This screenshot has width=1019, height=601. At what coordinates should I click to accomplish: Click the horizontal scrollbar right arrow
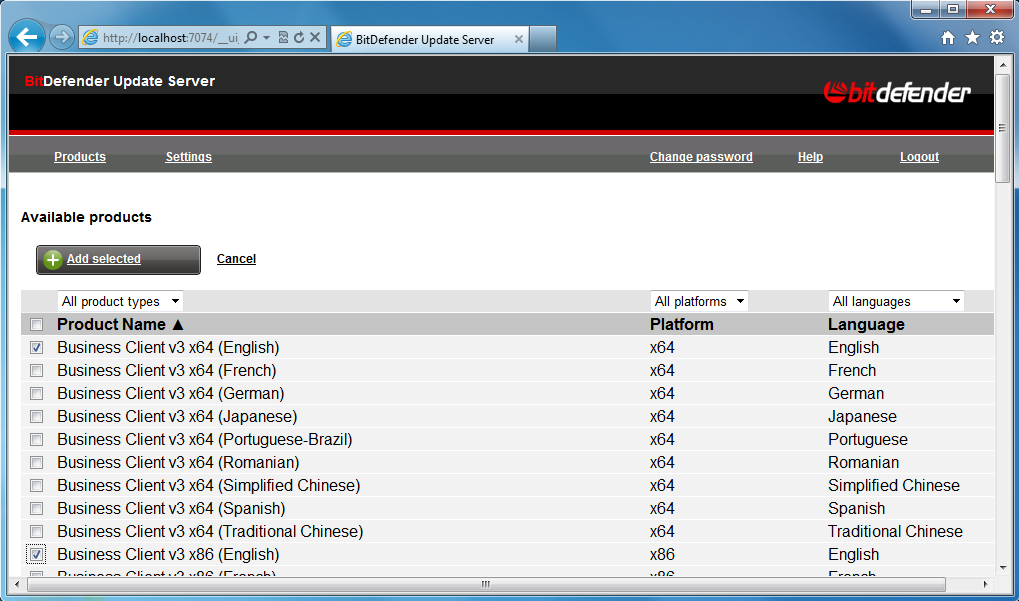985,584
